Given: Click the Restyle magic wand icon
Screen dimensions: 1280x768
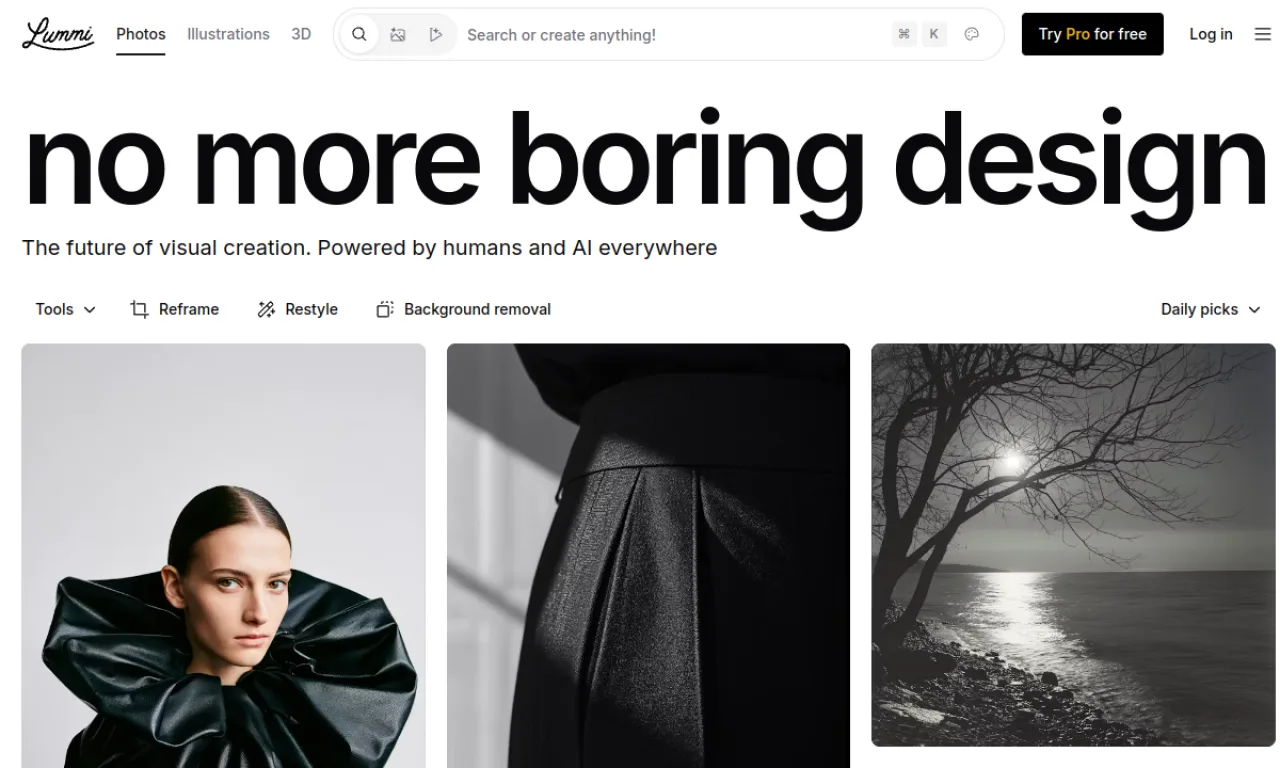Looking at the screenshot, I should pos(266,309).
